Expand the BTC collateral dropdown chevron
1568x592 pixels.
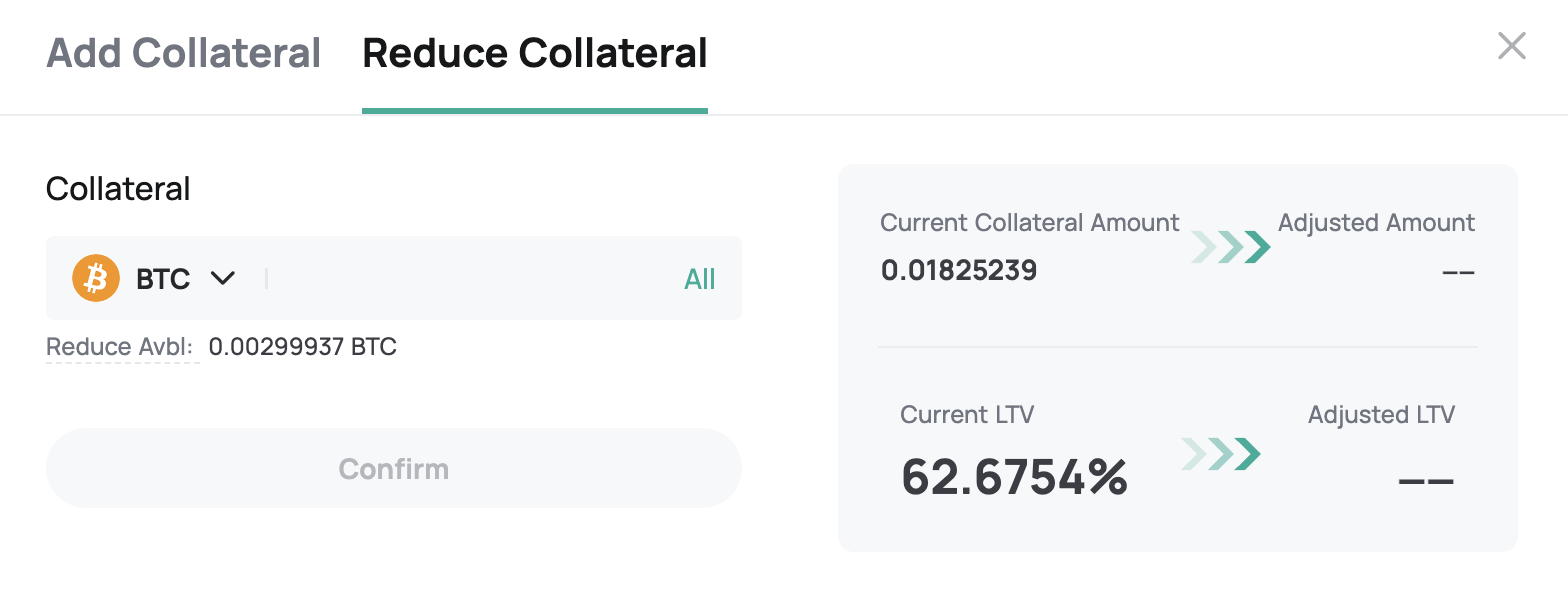(223, 278)
